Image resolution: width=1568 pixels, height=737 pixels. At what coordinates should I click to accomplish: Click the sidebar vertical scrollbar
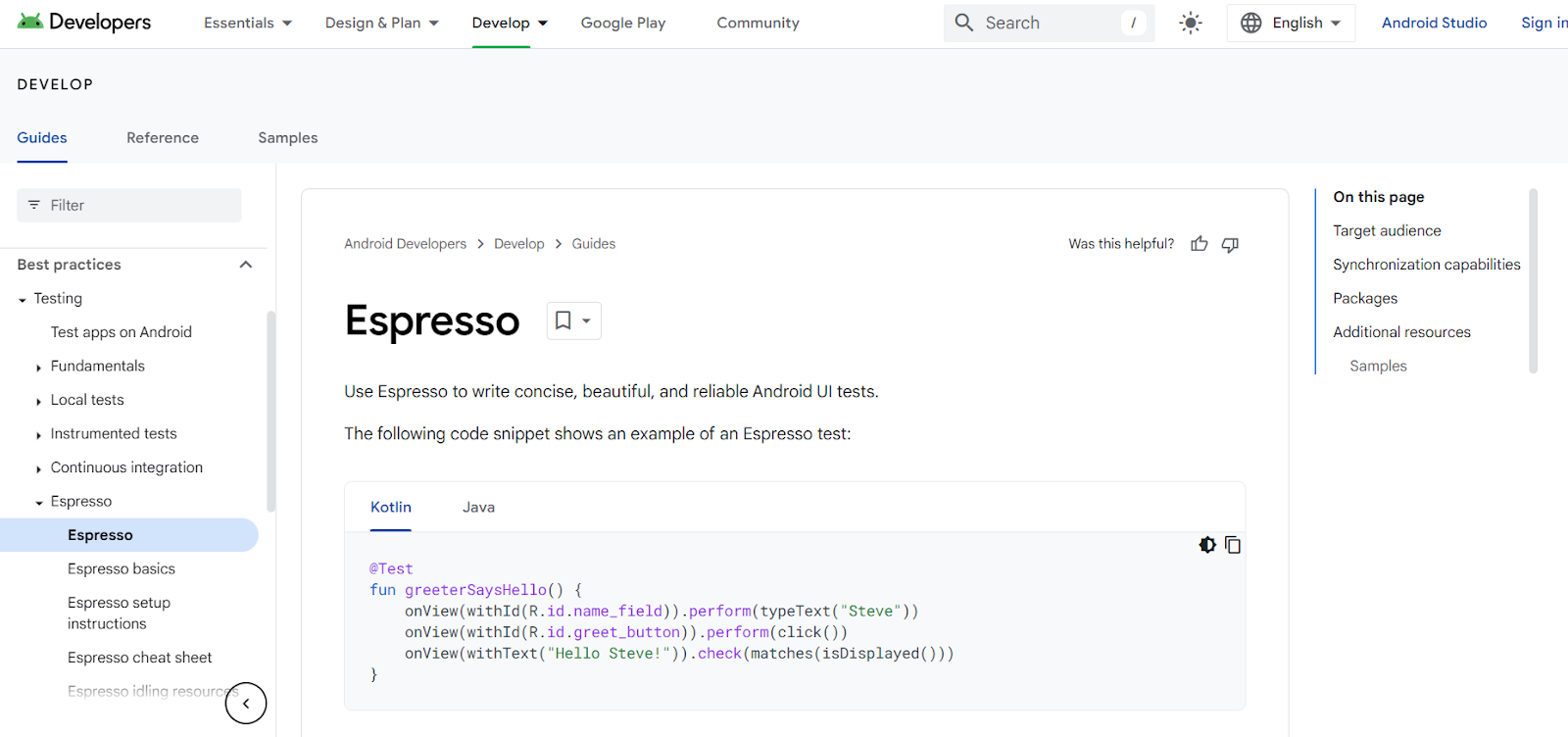270,412
